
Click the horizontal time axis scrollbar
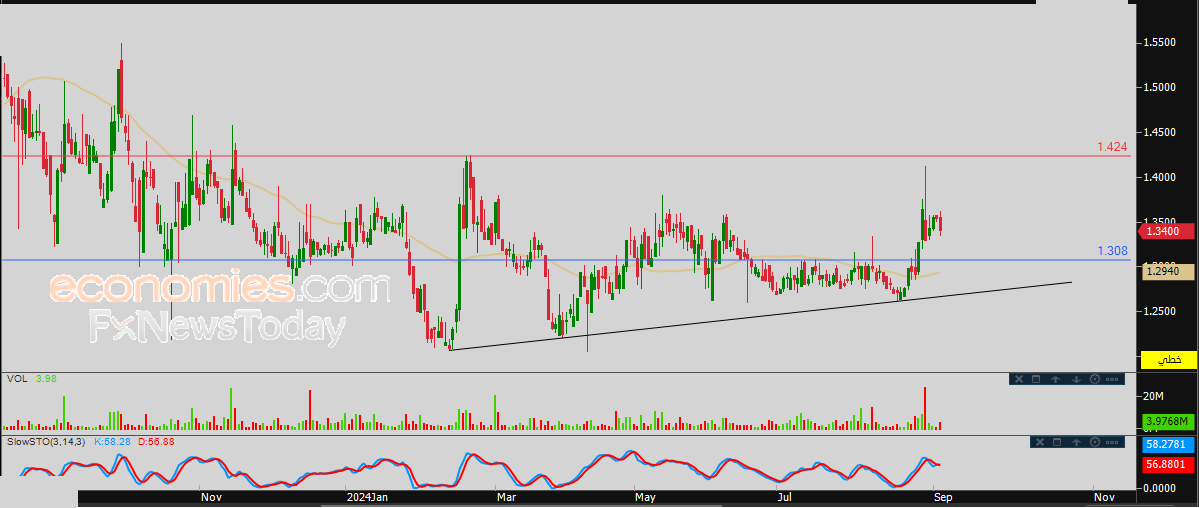point(600,497)
